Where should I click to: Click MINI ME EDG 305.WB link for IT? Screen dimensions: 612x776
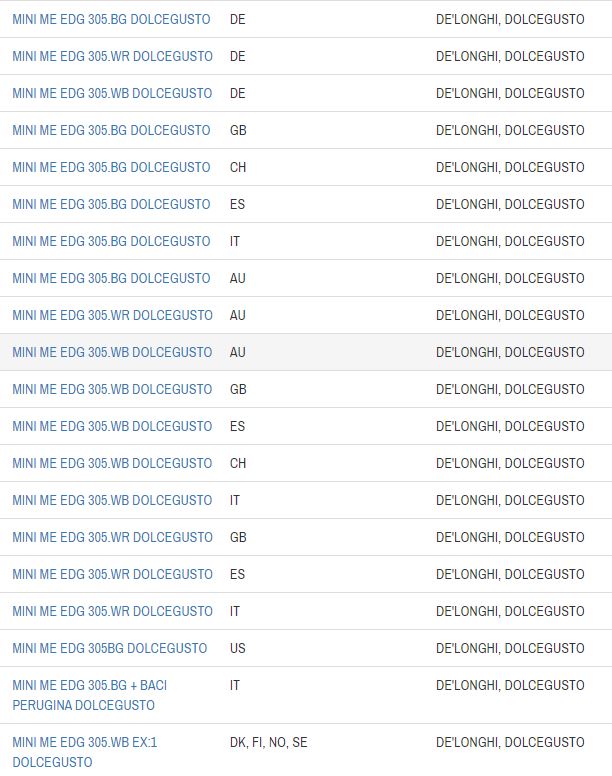click(112, 500)
